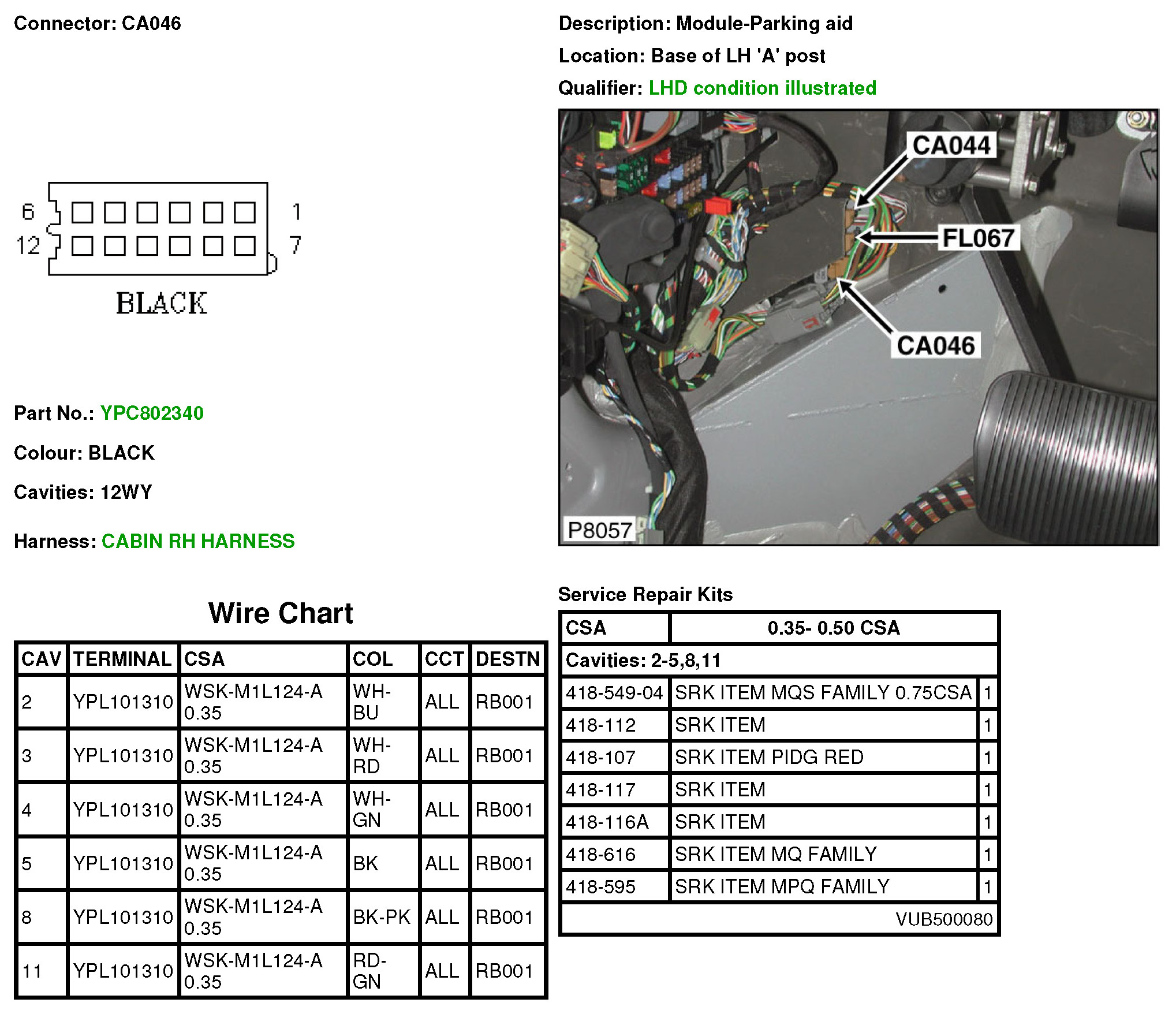Click the TERMINAL column header
The width and height of the screenshot is (1176, 1010).
pos(122,659)
